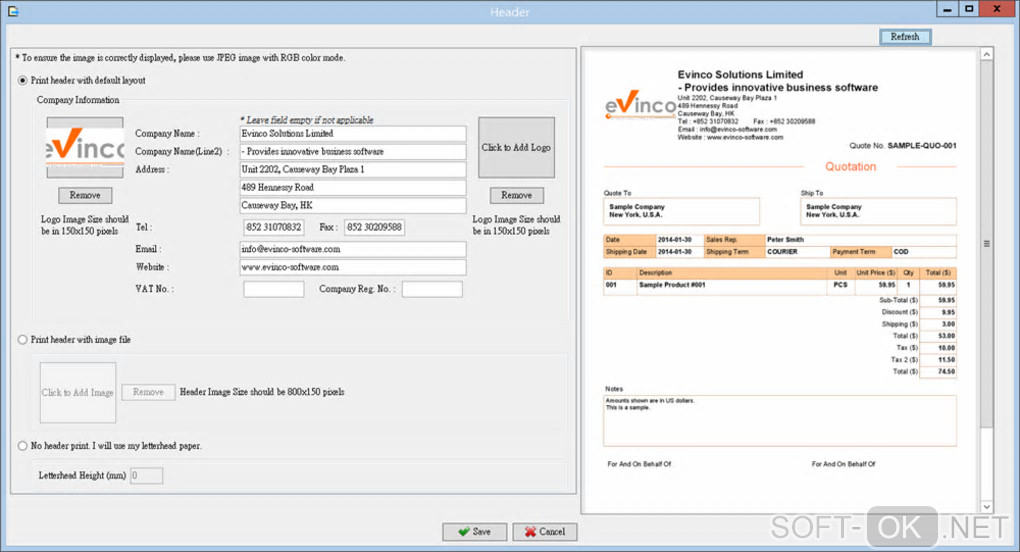Edit the Company Name field

click(x=353, y=134)
